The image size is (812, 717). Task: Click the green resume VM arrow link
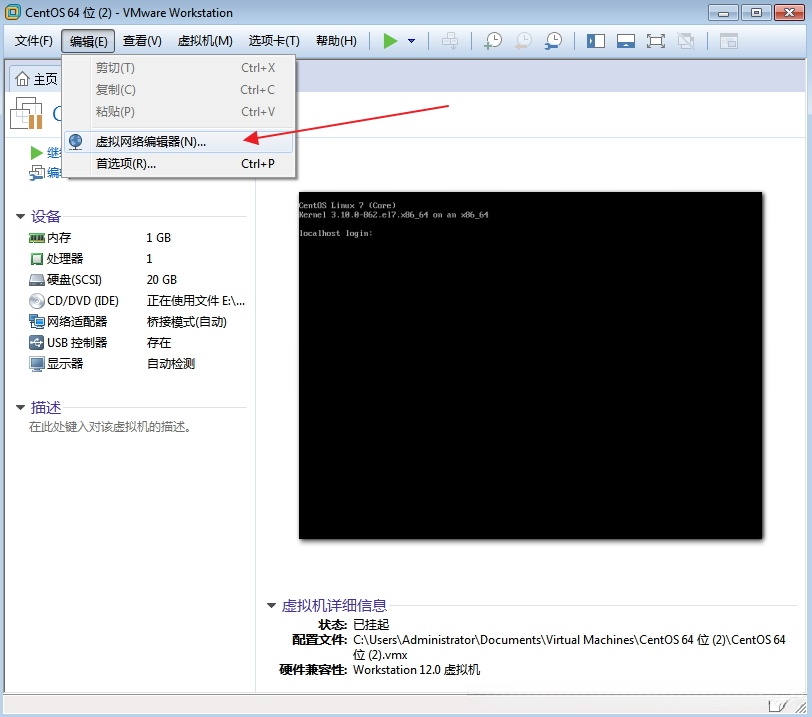pyautogui.click(x=36, y=152)
